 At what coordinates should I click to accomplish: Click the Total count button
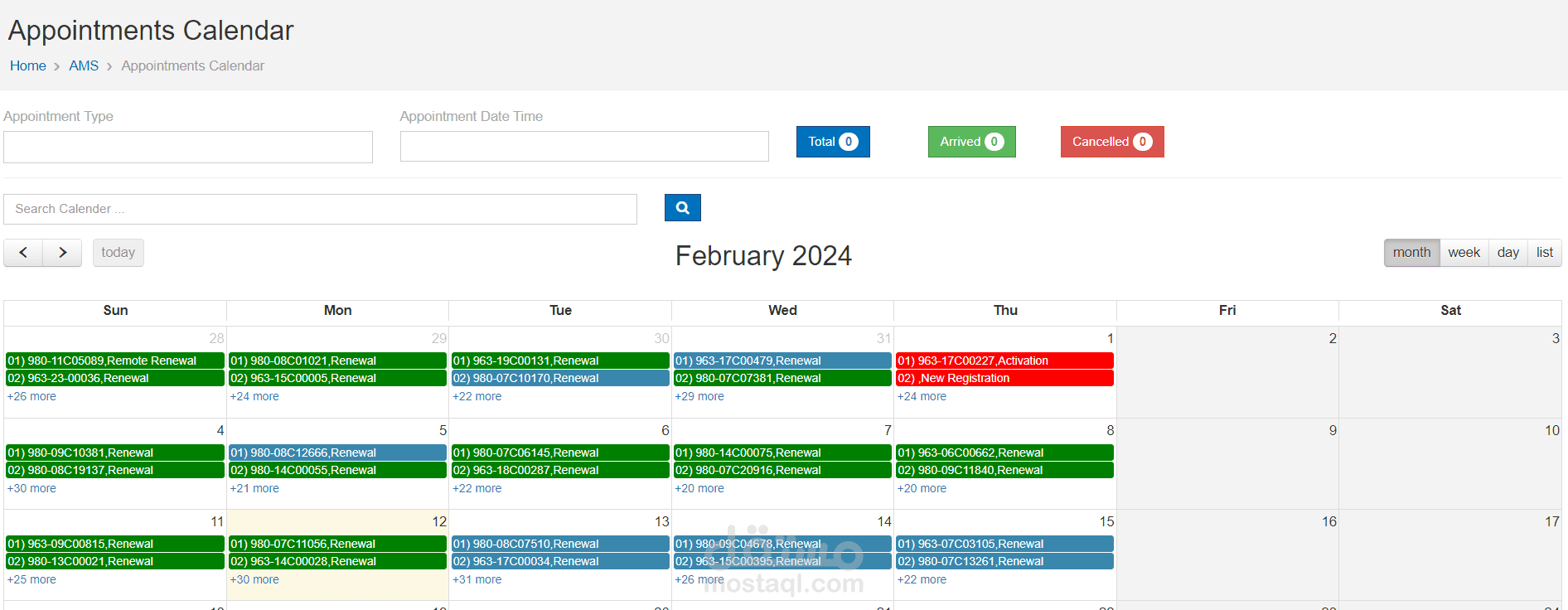click(833, 142)
